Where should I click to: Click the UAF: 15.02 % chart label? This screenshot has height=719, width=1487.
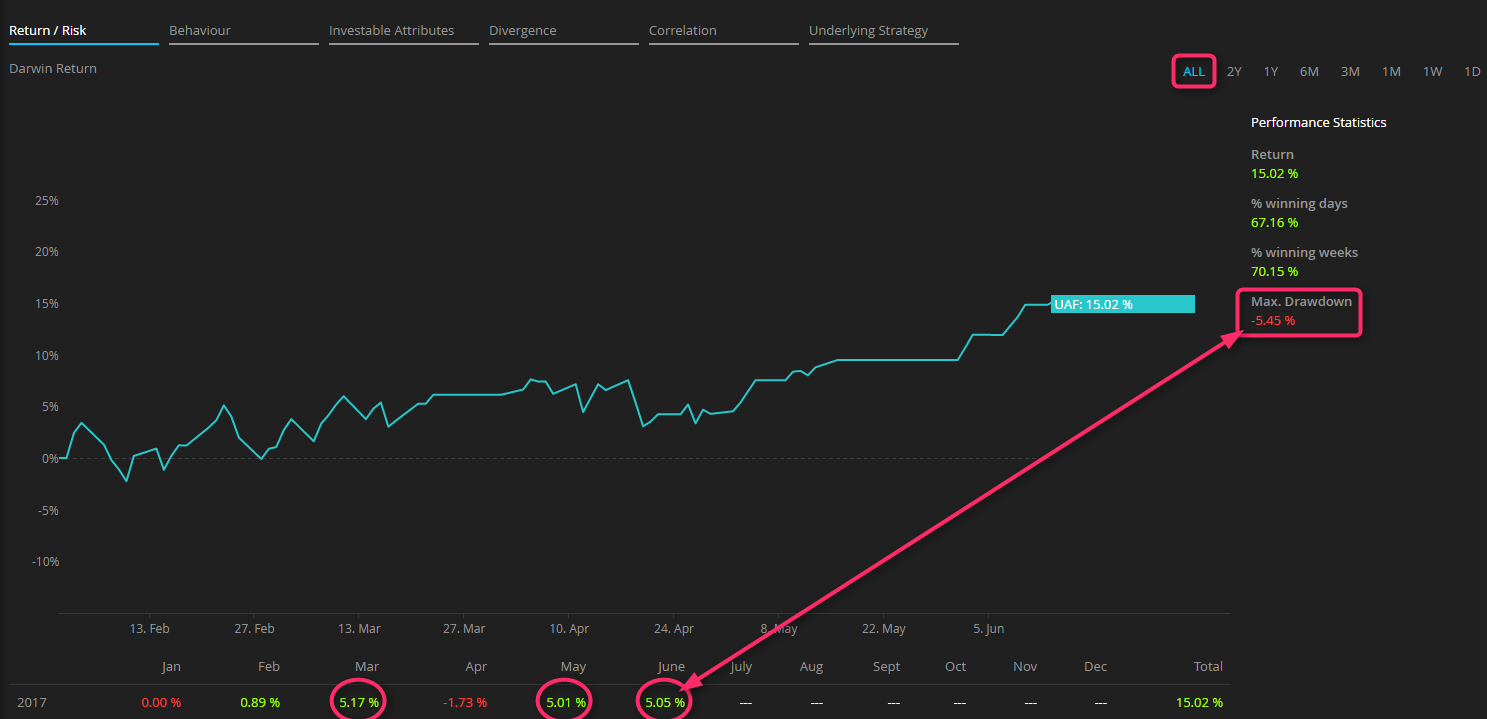(x=1123, y=304)
